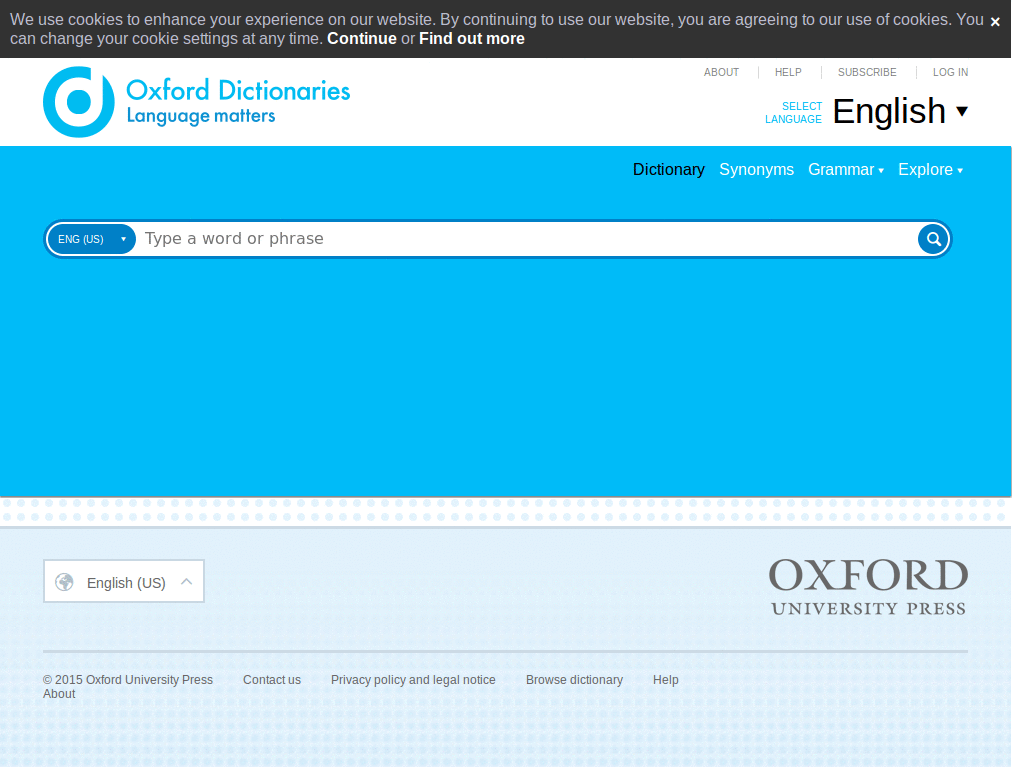
Task: Select the Dictionary tab
Action: [669, 170]
